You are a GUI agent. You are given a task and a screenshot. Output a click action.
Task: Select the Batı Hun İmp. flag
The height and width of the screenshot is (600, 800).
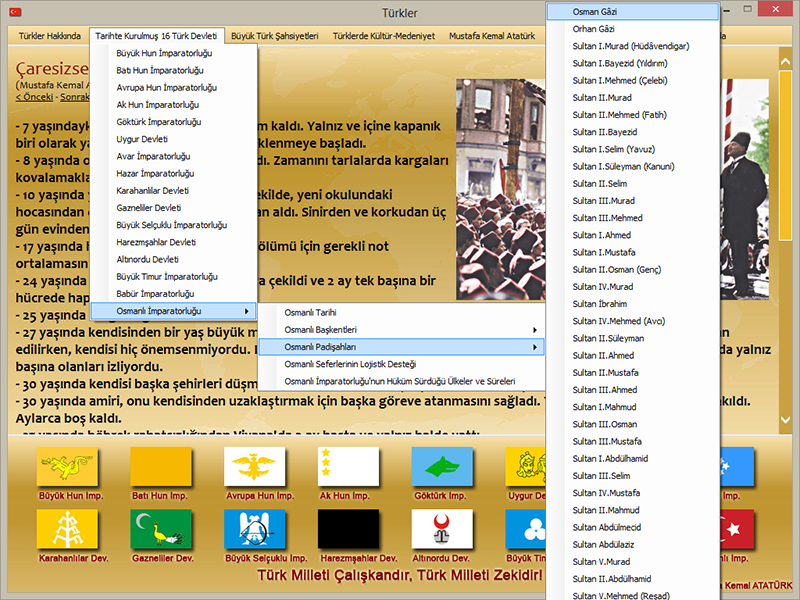160,468
